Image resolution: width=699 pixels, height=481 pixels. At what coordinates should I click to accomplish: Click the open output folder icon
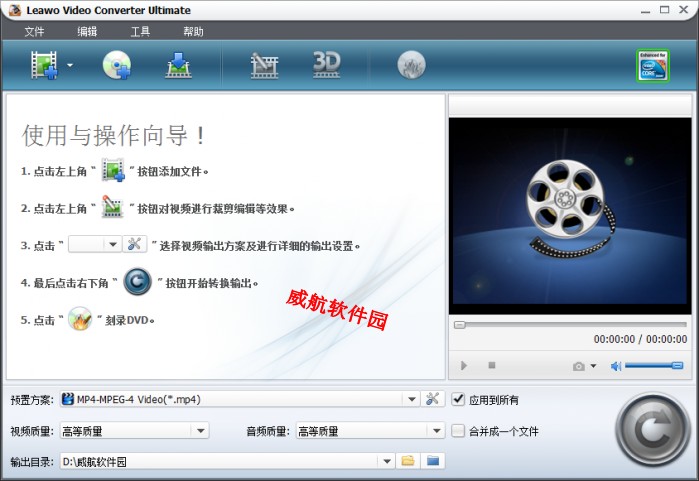pos(433,461)
